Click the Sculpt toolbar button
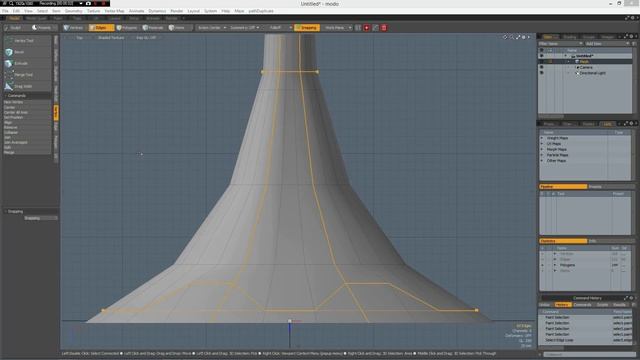The image size is (640, 360). (16, 28)
